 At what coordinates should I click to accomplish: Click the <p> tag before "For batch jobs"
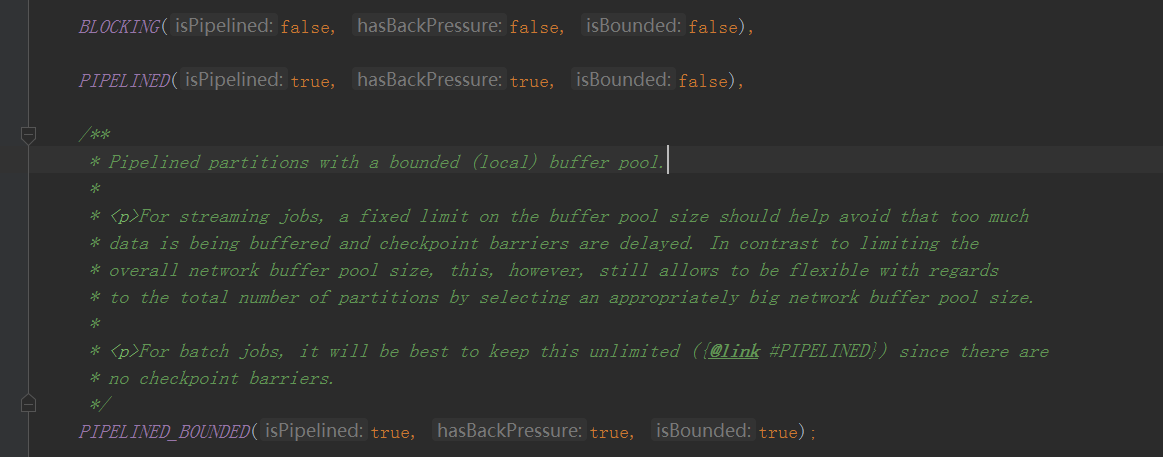click(124, 351)
